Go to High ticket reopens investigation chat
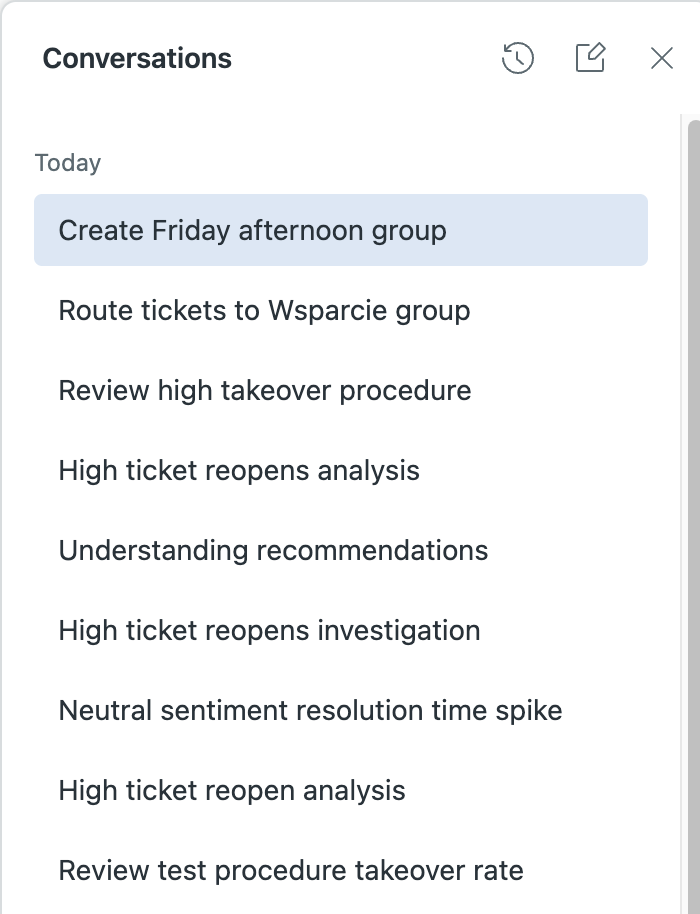The width and height of the screenshot is (700, 914). (269, 631)
